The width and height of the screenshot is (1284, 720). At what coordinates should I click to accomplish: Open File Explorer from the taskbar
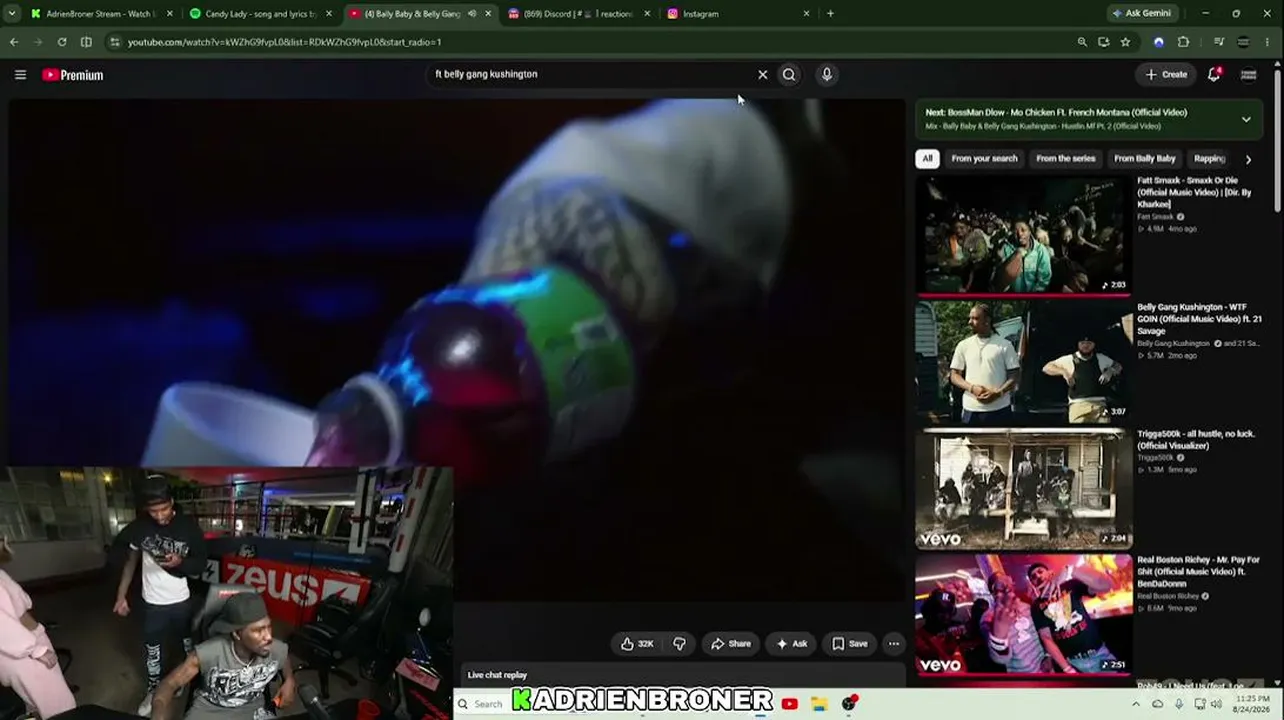[819, 704]
